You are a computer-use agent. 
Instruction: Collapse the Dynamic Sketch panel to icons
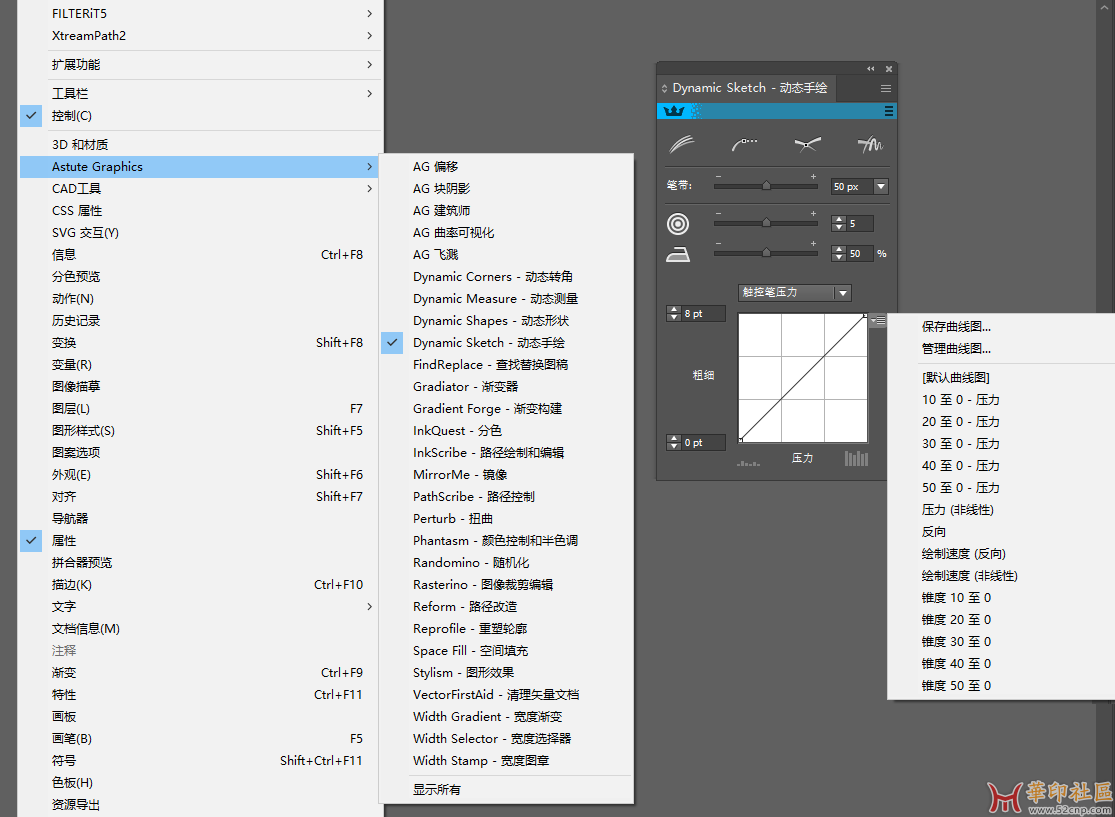[870, 69]
